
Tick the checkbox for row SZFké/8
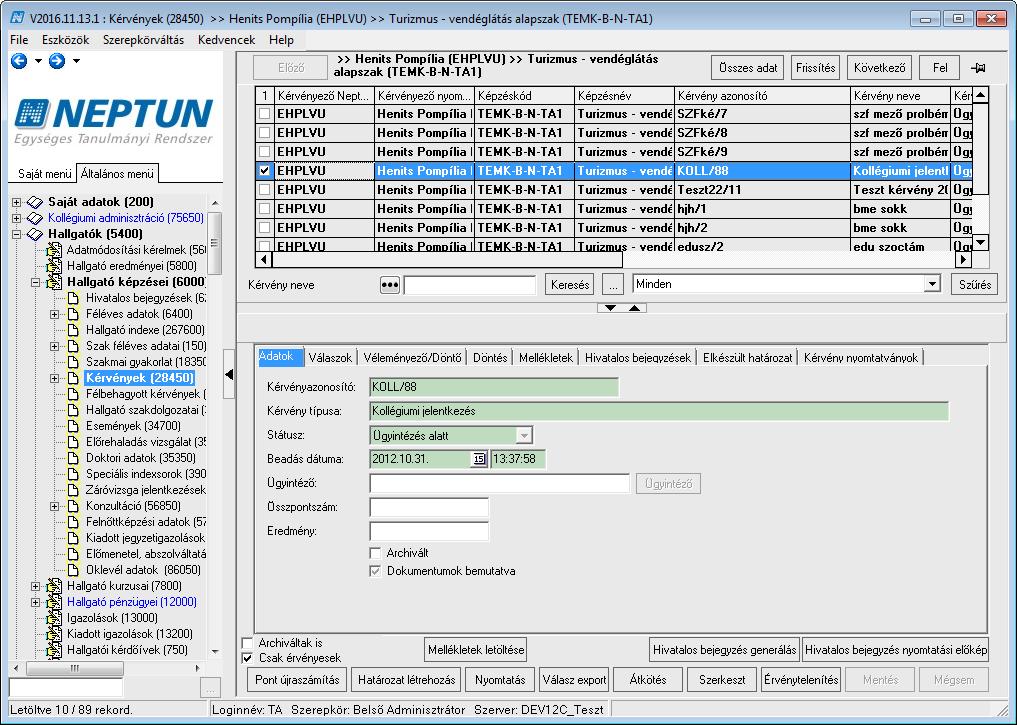[x=265, y=133]
